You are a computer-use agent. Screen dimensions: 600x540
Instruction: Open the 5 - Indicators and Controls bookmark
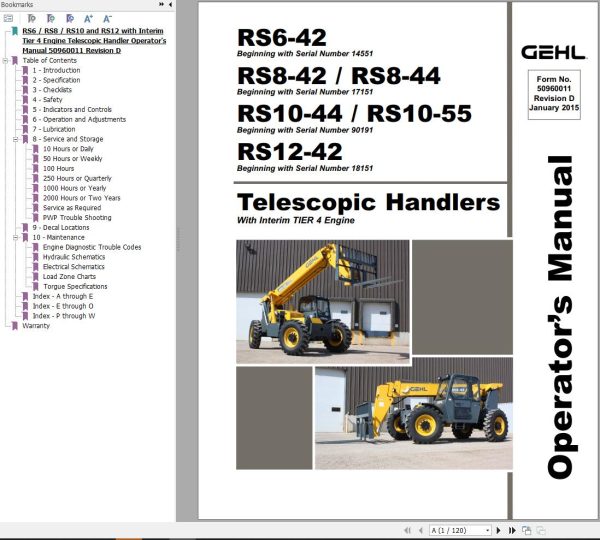(x=72, y=110)
